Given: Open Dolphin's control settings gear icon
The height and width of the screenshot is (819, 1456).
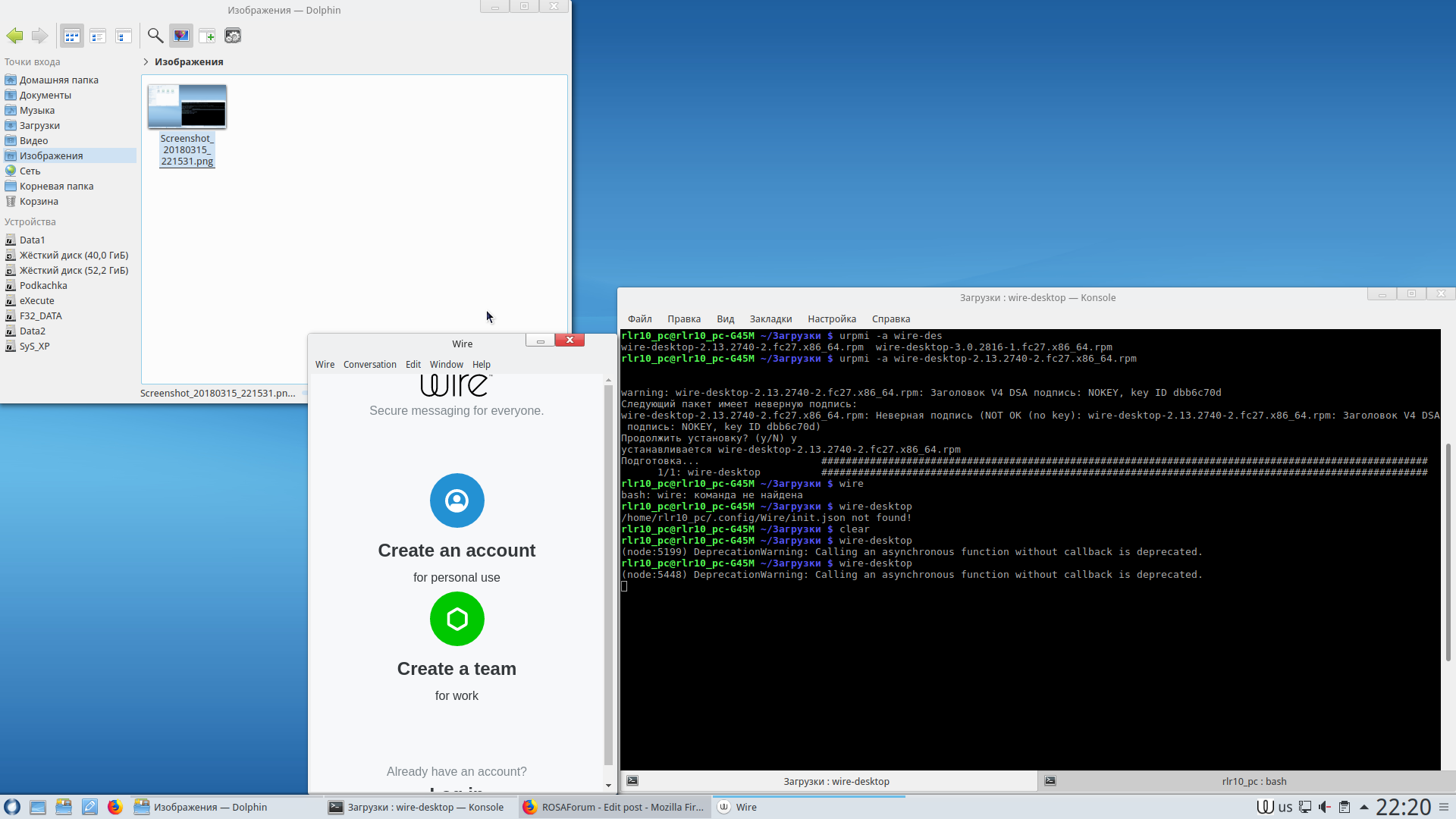Looking at the screenshot, I should 233,36.
